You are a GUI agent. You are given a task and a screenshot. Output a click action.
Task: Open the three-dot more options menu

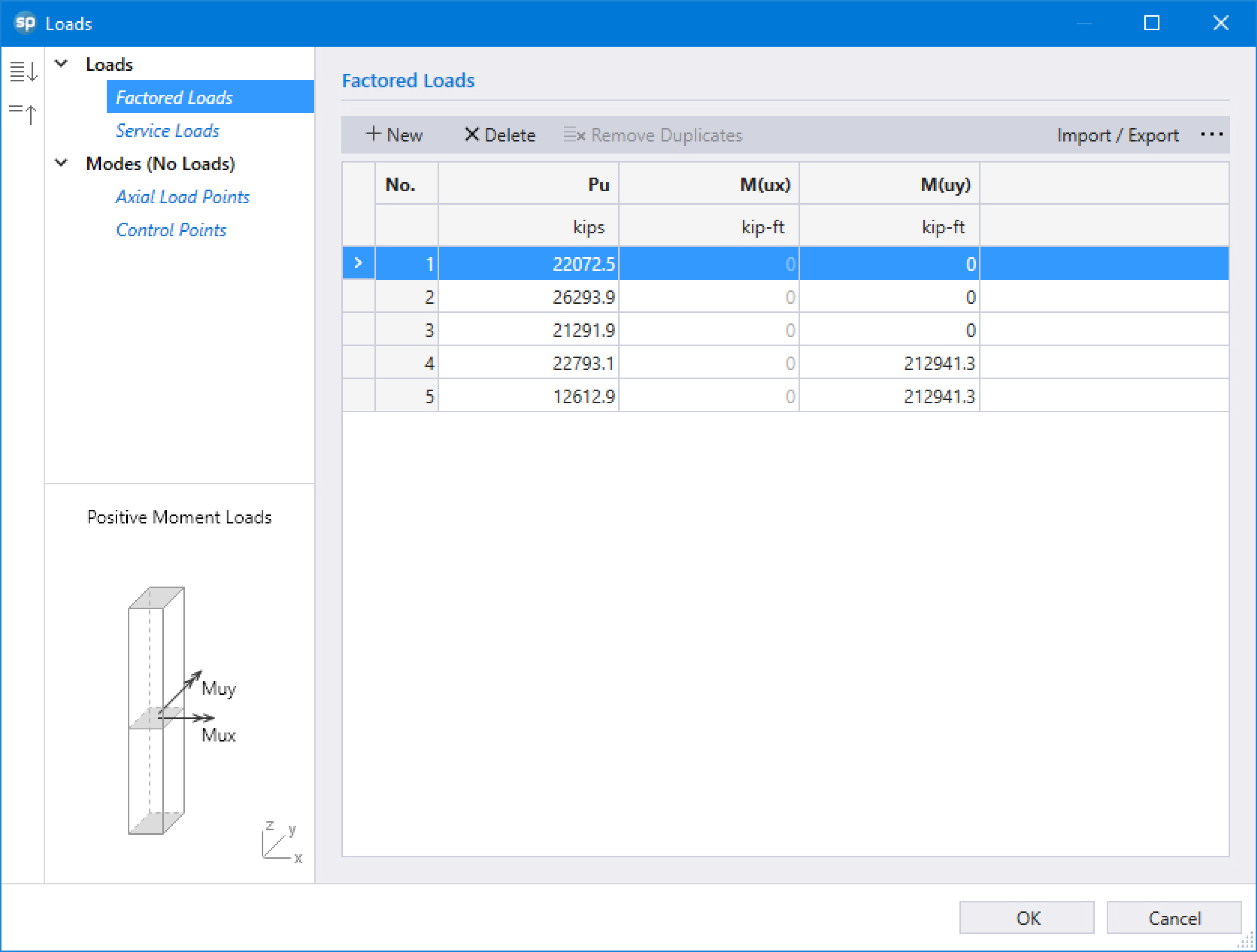pyautogui.click(x=1212, y=135)
